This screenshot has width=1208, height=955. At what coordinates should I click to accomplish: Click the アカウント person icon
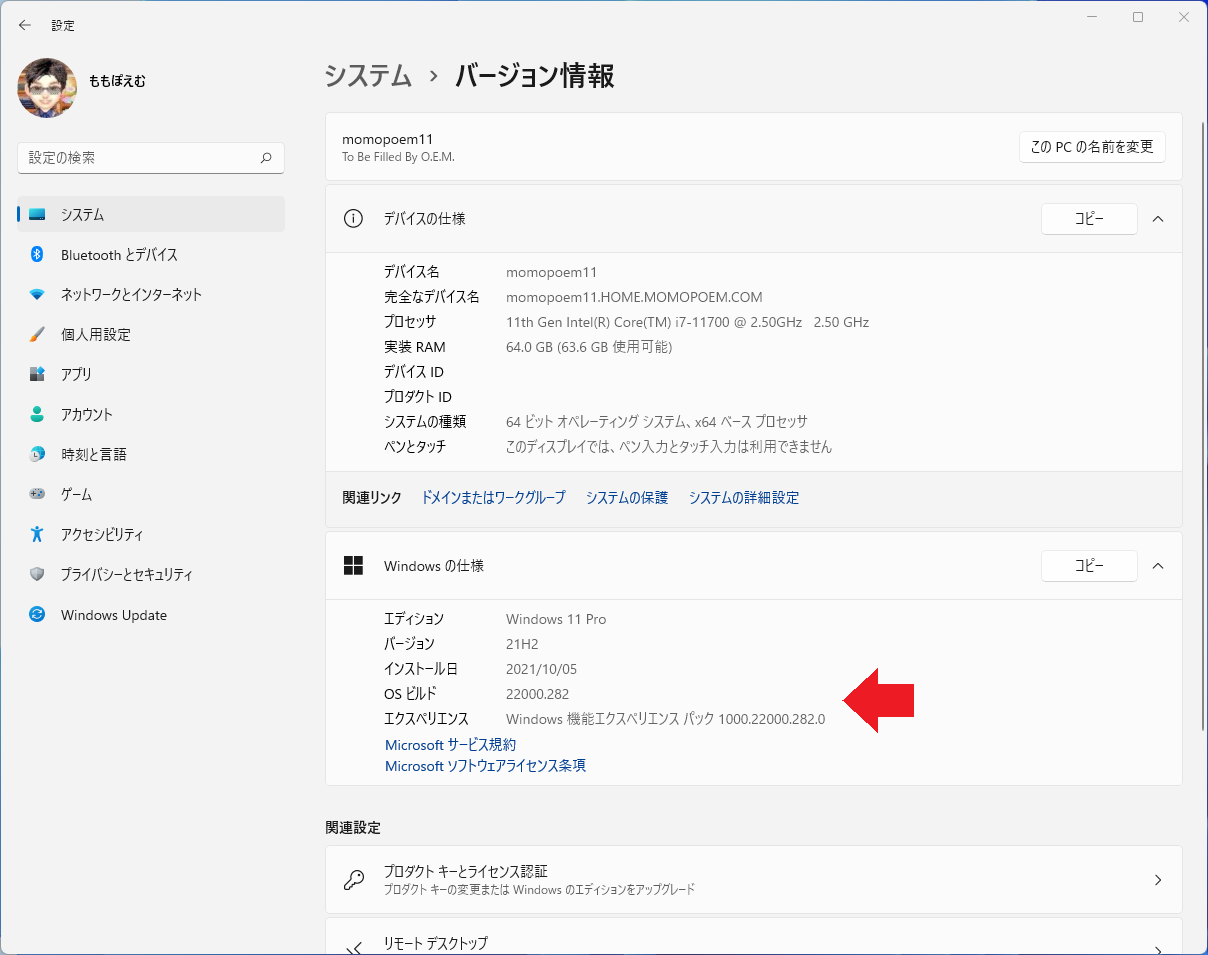tap(37, 414)
